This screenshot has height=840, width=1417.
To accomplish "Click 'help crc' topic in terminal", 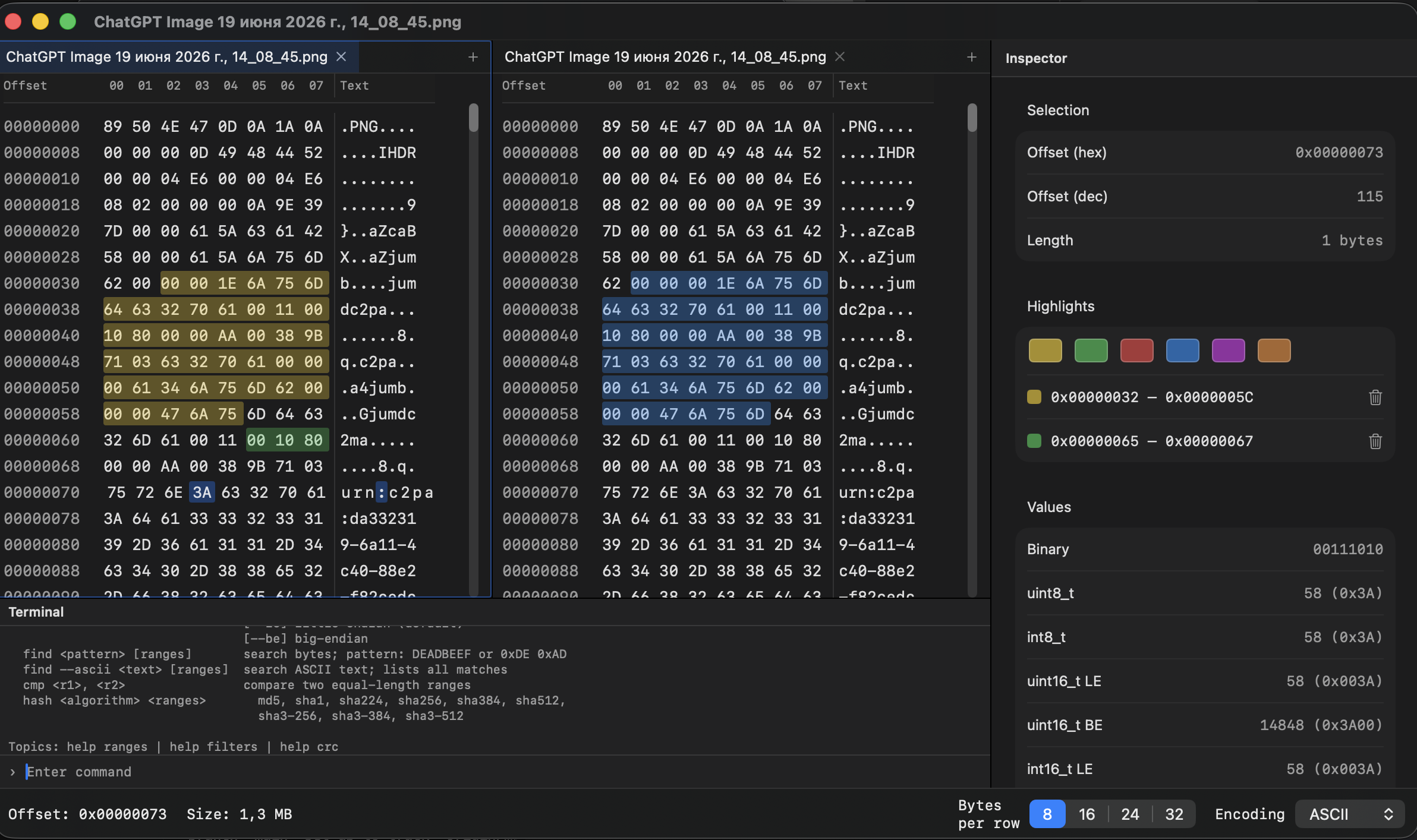I will point(309,747).
